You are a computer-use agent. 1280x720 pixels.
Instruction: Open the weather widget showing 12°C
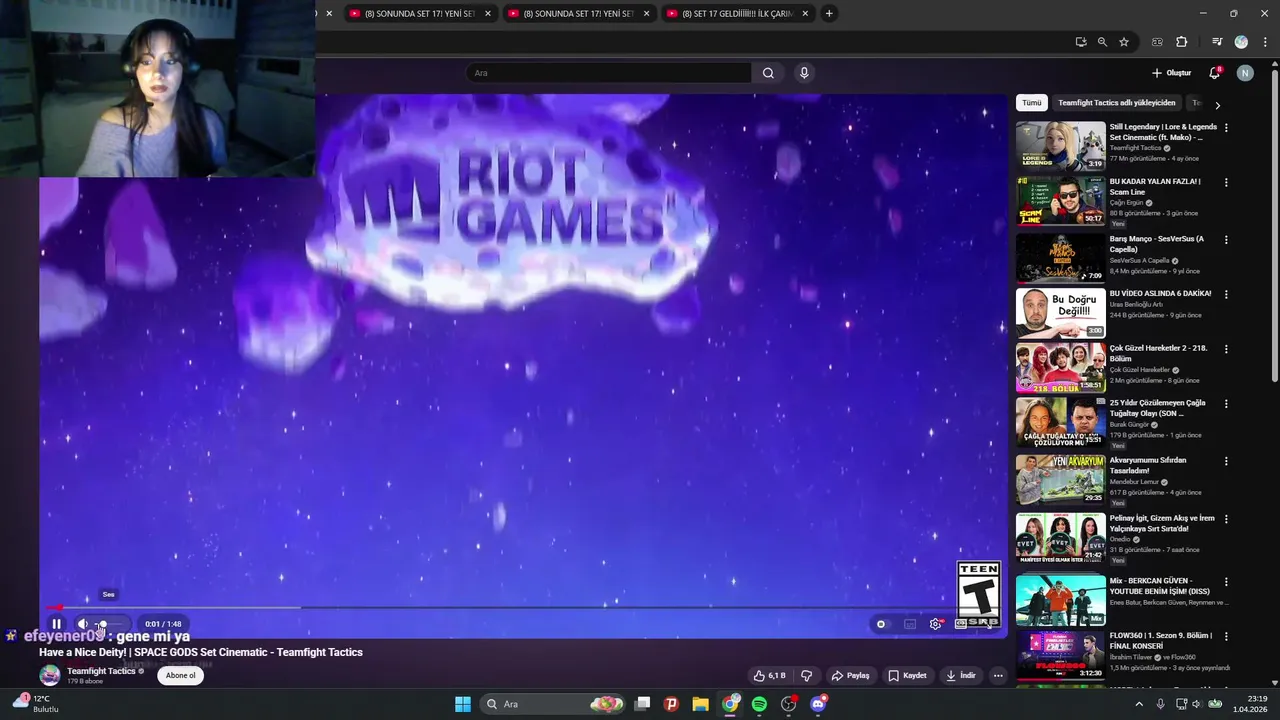click(x=36, y=704)
